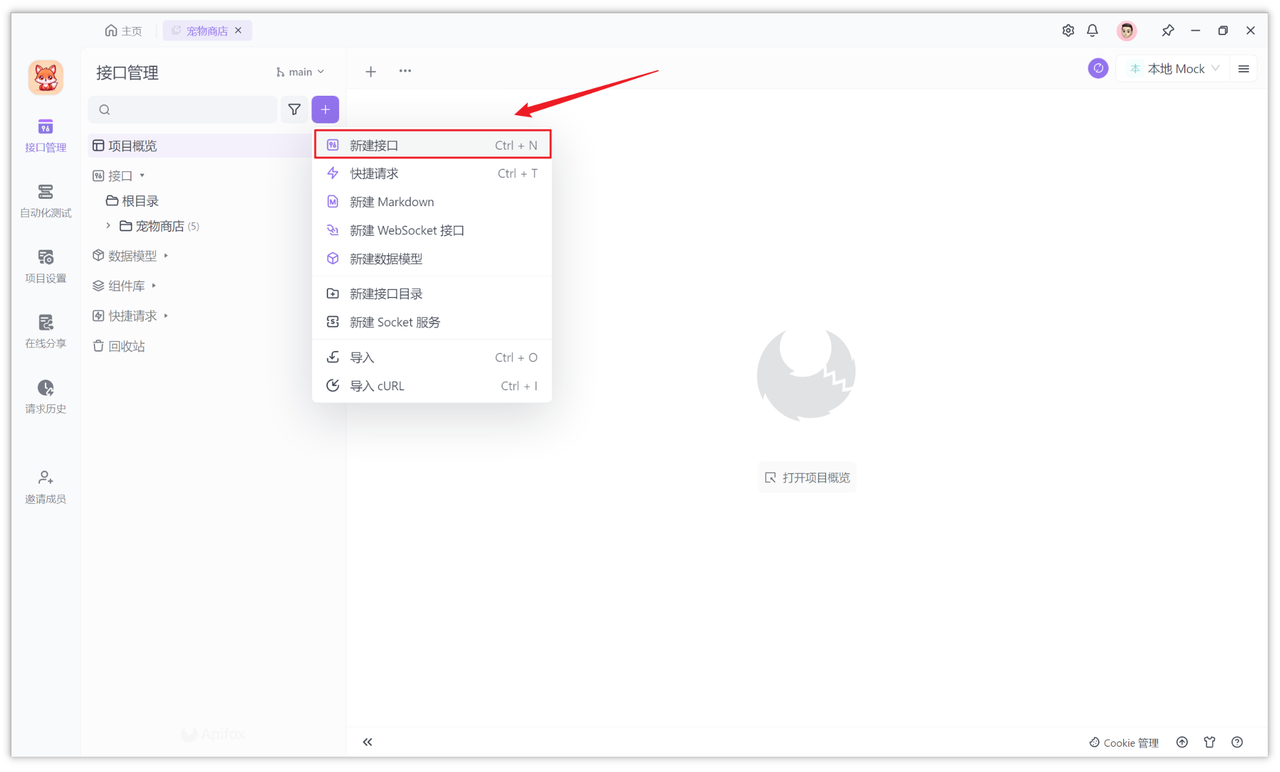The height and width of the screenshot is (772, 1280).
Task: Click the 打开项目概览 button
Action: pos(807,477)
